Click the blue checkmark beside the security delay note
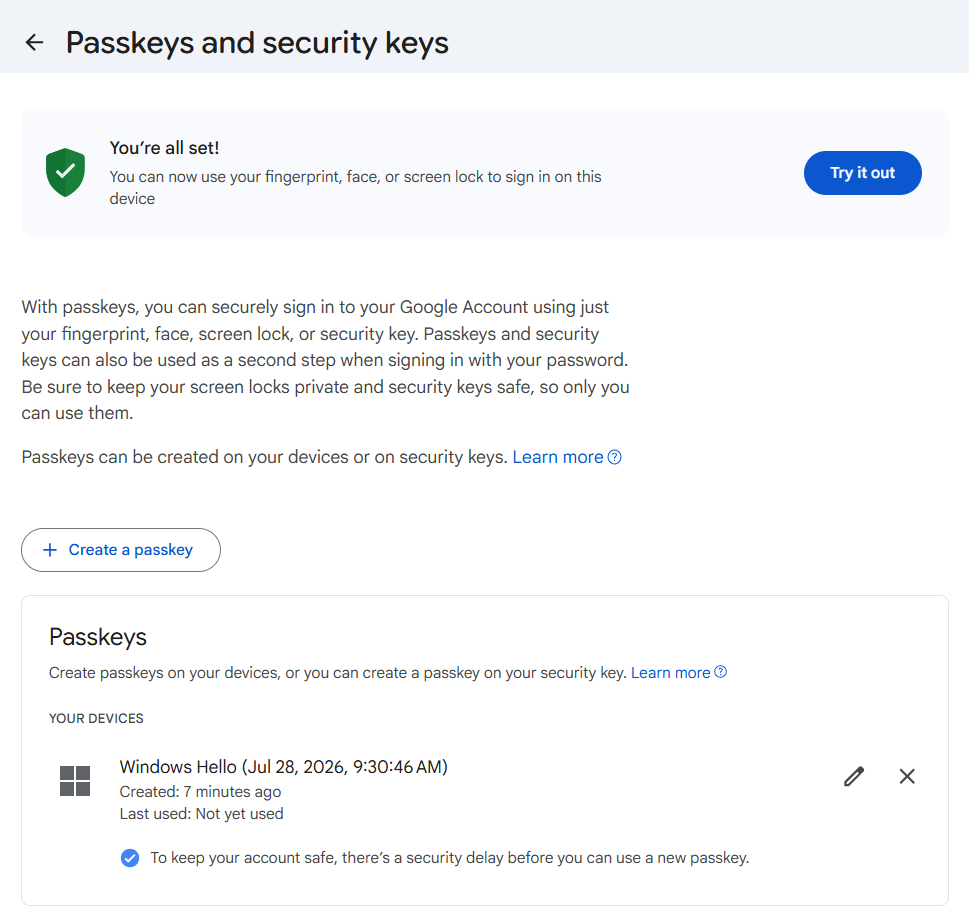This screenshot has height=924, width=969. tap(130, 858)
